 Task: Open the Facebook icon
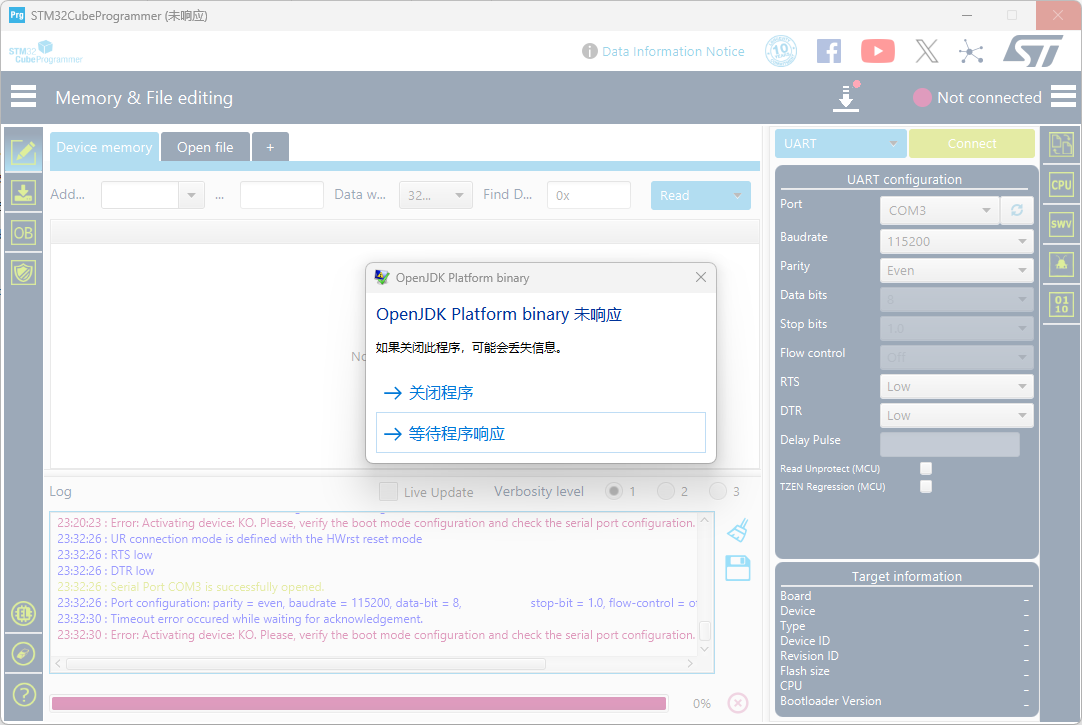click(x=829, y=51)
